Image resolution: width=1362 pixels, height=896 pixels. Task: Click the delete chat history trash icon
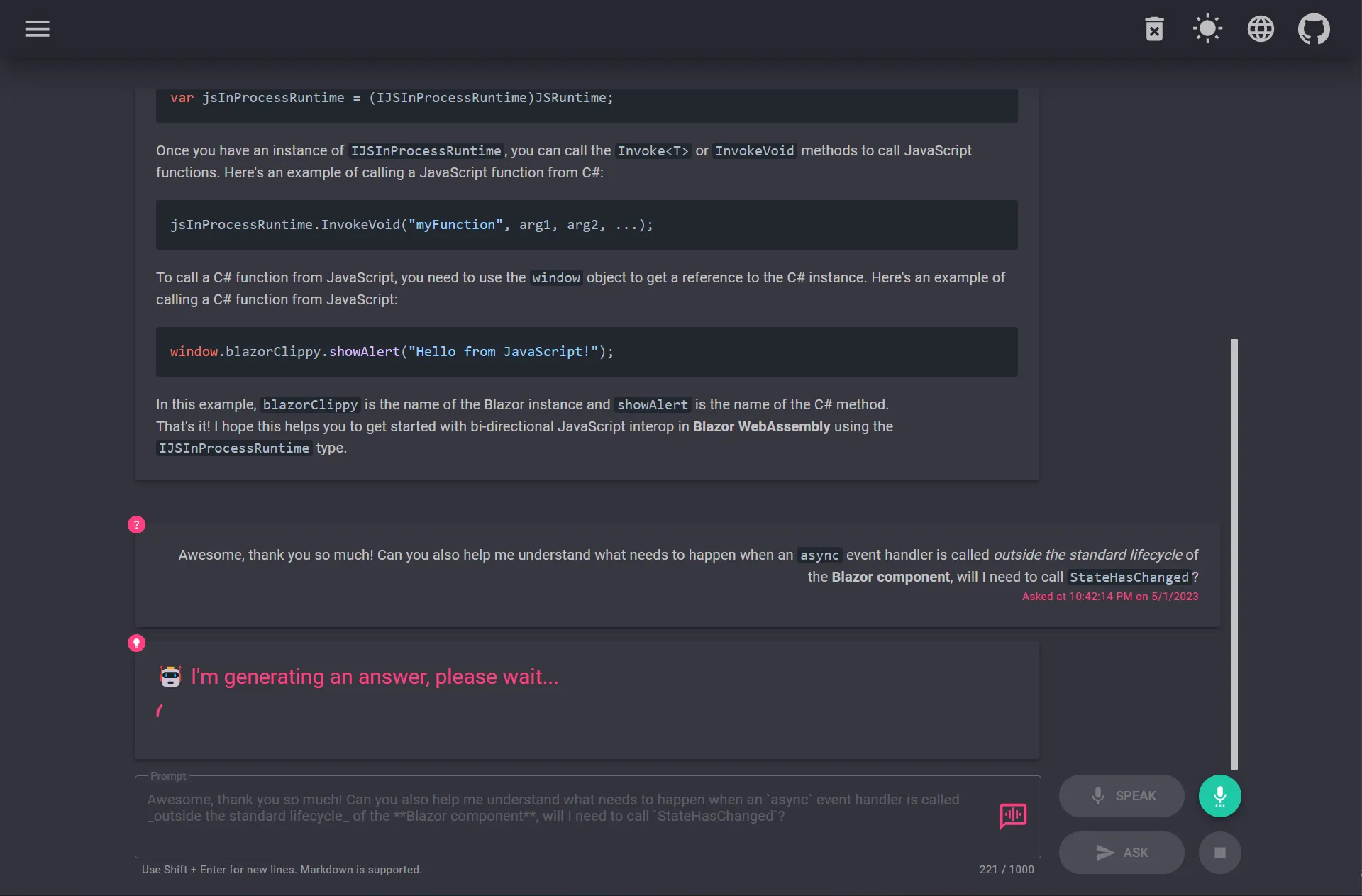coord(1154,29)
